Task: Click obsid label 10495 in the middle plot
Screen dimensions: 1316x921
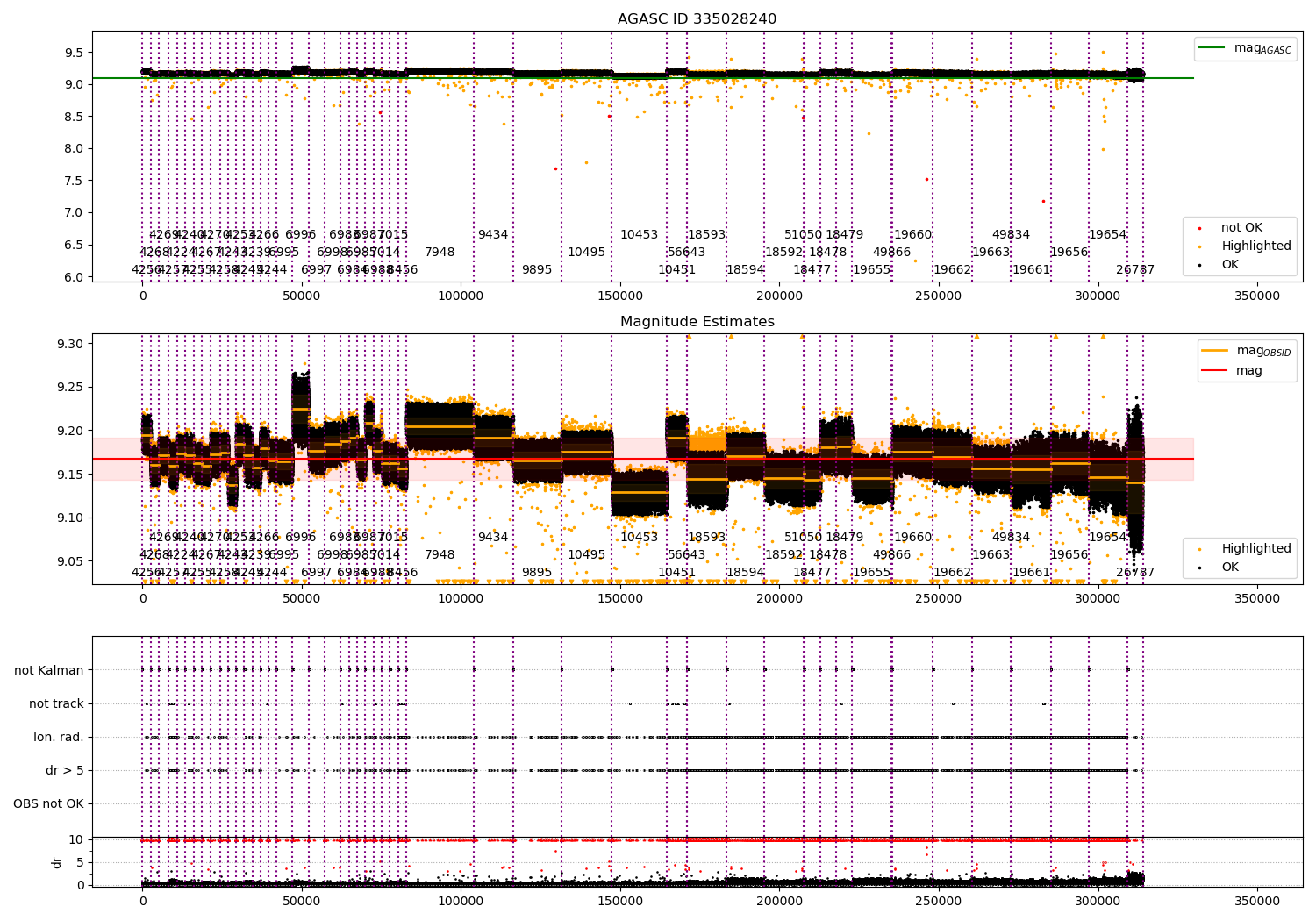Action: (x=586, y=555)
